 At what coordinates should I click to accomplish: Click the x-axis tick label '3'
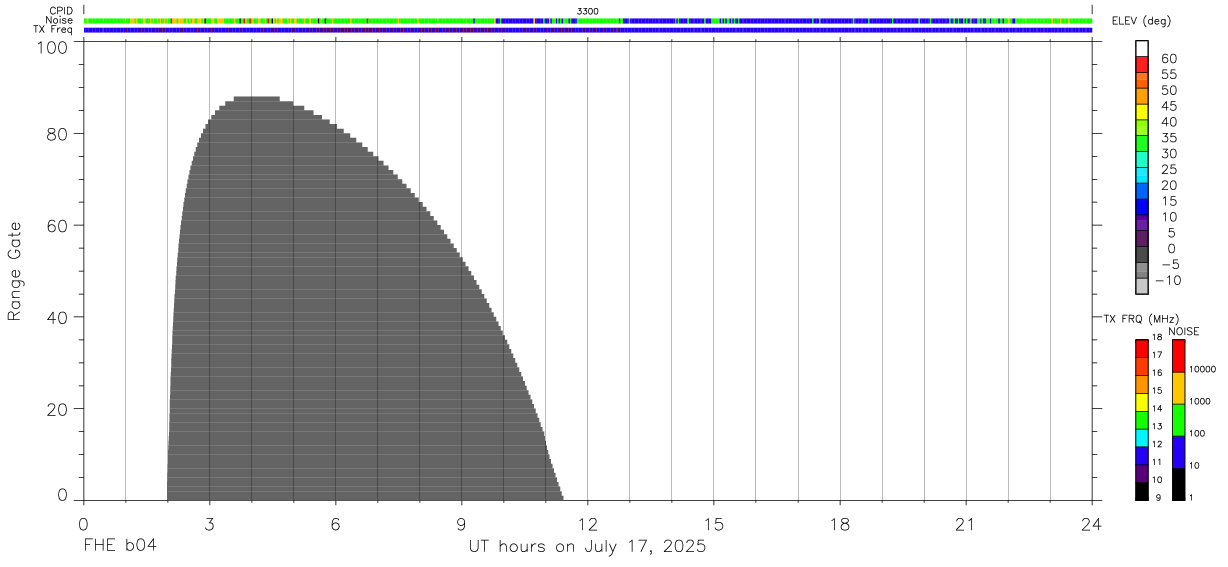click(209, 524)
